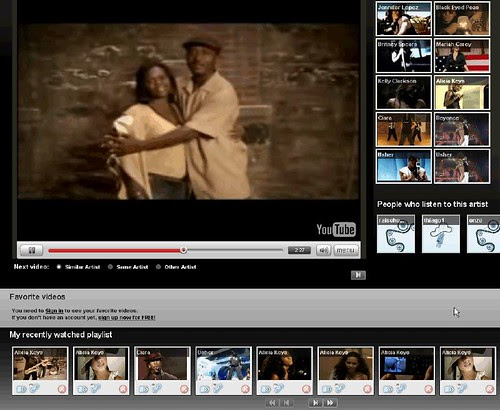Click the Sign in link

[54, 311]
